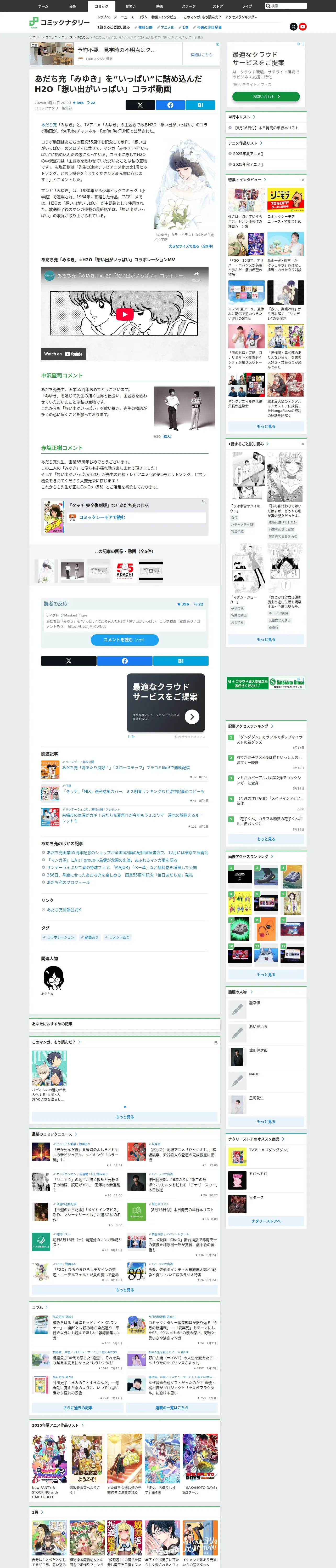Open the Natalie YouTube channel icon in header
The height and width of the screenshot is (1568, 336).
click(x=303, y=27)
